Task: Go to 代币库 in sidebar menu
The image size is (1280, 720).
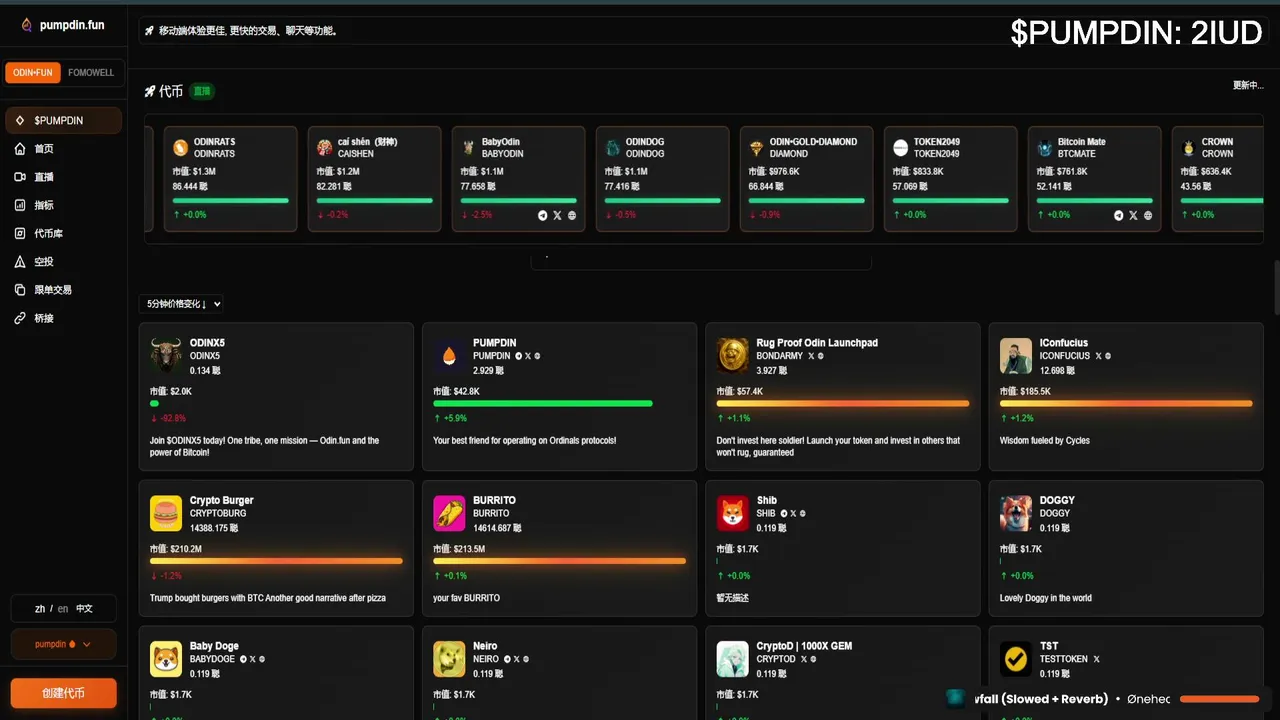Action: 63,233
